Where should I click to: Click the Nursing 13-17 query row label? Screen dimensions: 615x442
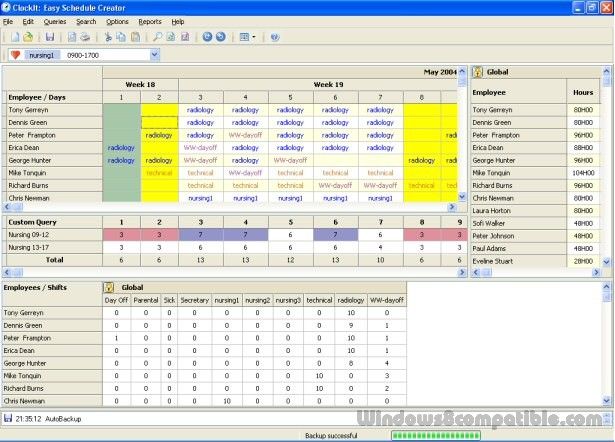click(x=53, y=247)
